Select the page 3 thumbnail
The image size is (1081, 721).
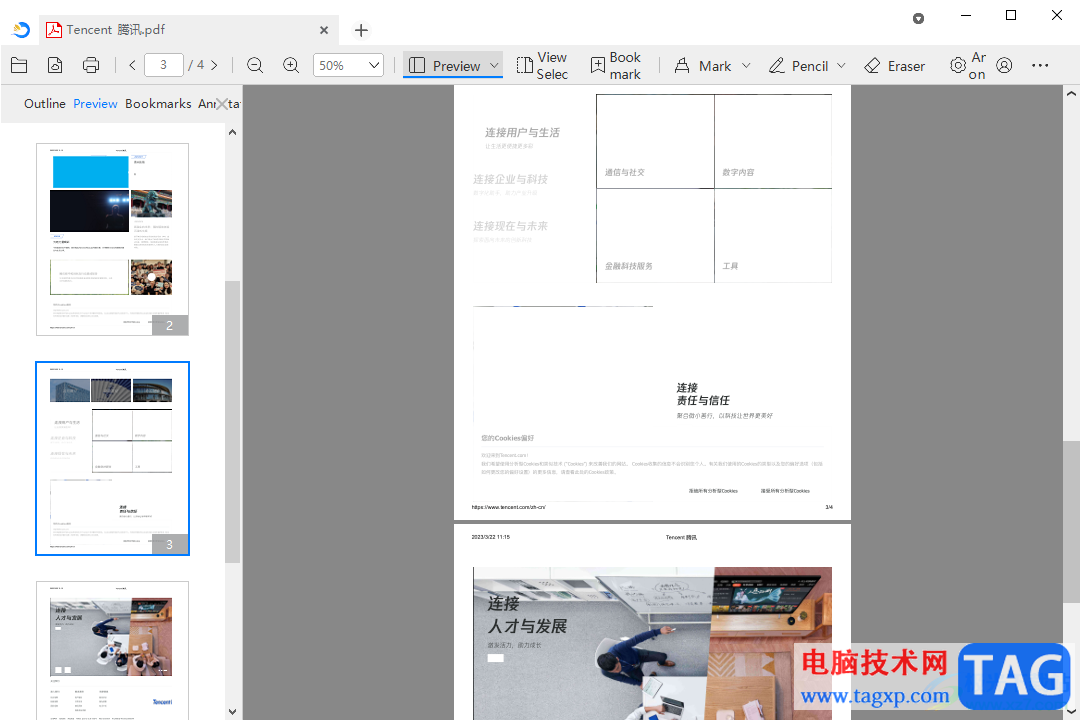pos(112,458)
